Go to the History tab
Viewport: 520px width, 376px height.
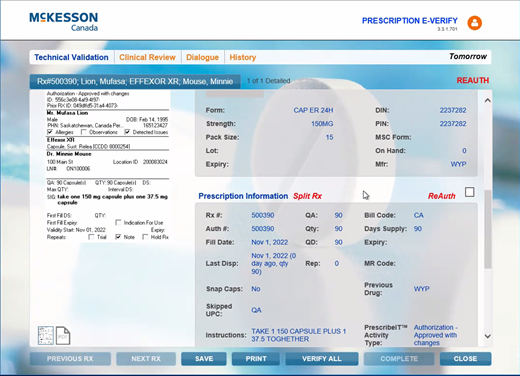[243, 57]
